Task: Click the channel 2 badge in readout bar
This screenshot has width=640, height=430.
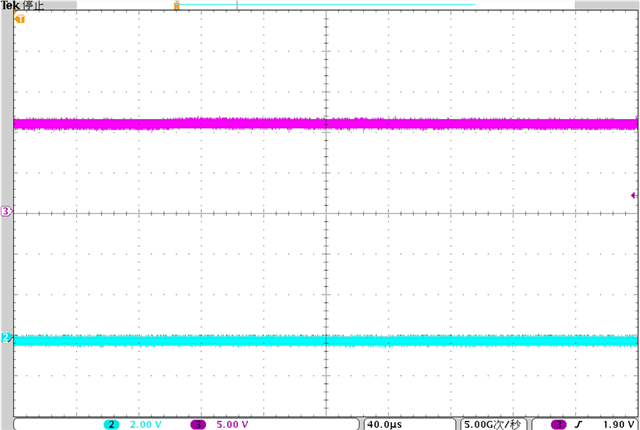Action: [x=111, y=425]
